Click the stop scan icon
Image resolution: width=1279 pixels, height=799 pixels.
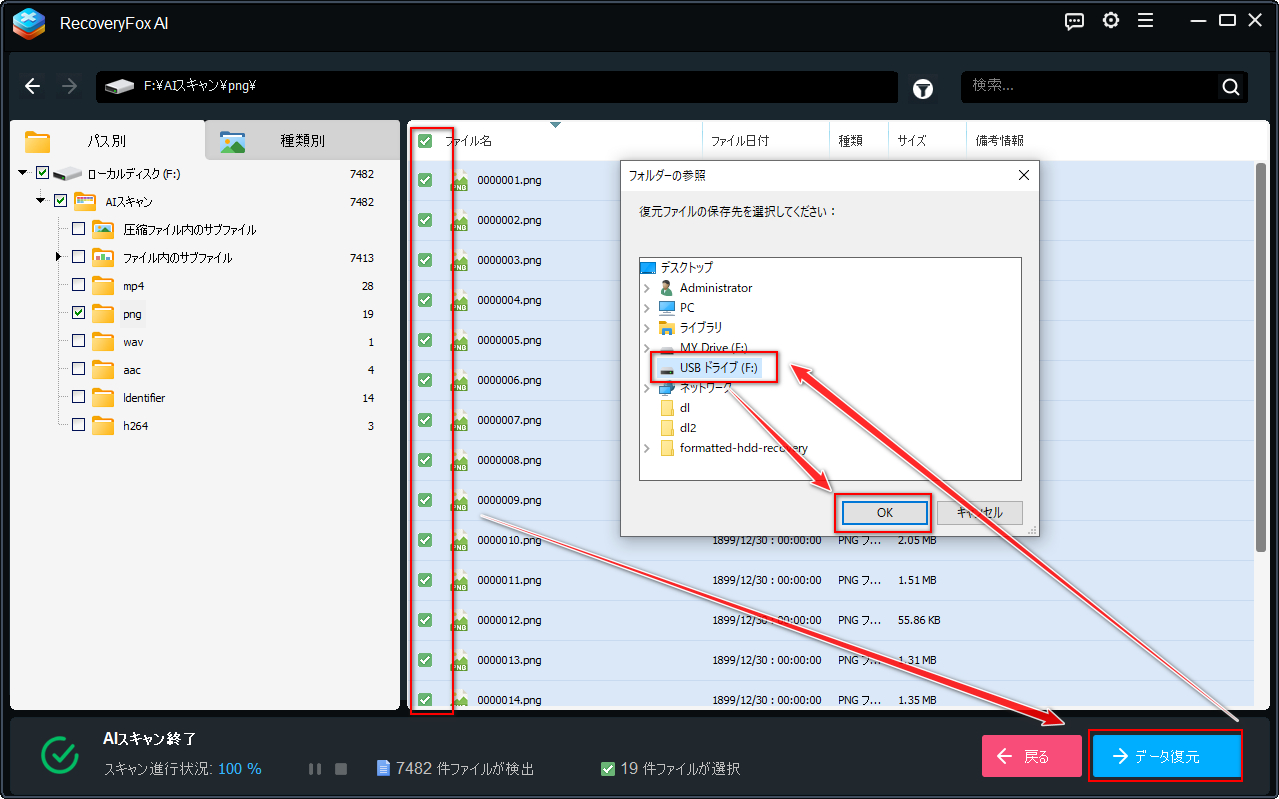[341, 769]
